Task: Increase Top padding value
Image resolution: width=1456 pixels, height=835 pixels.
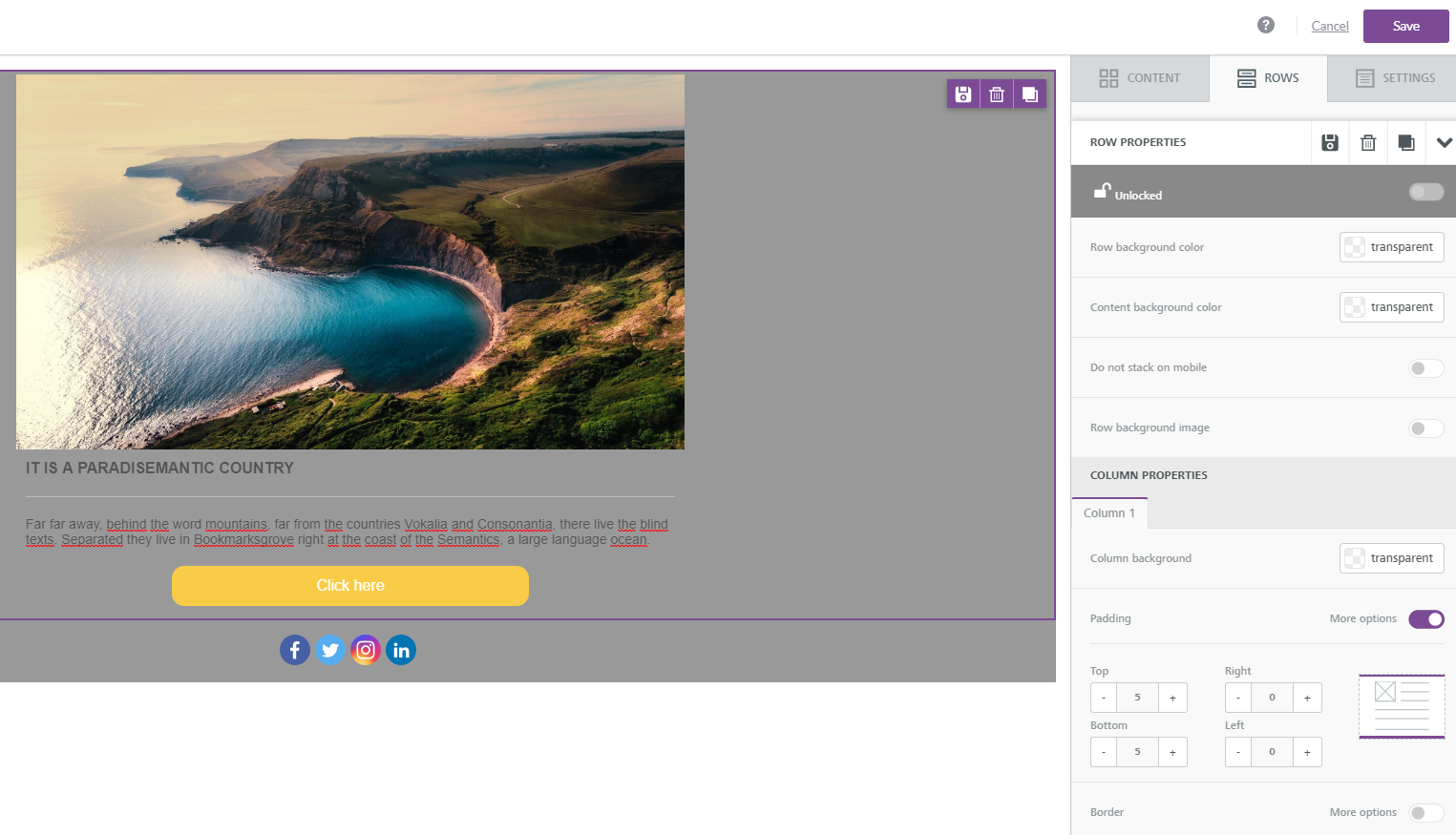Action: (1172, 698)
